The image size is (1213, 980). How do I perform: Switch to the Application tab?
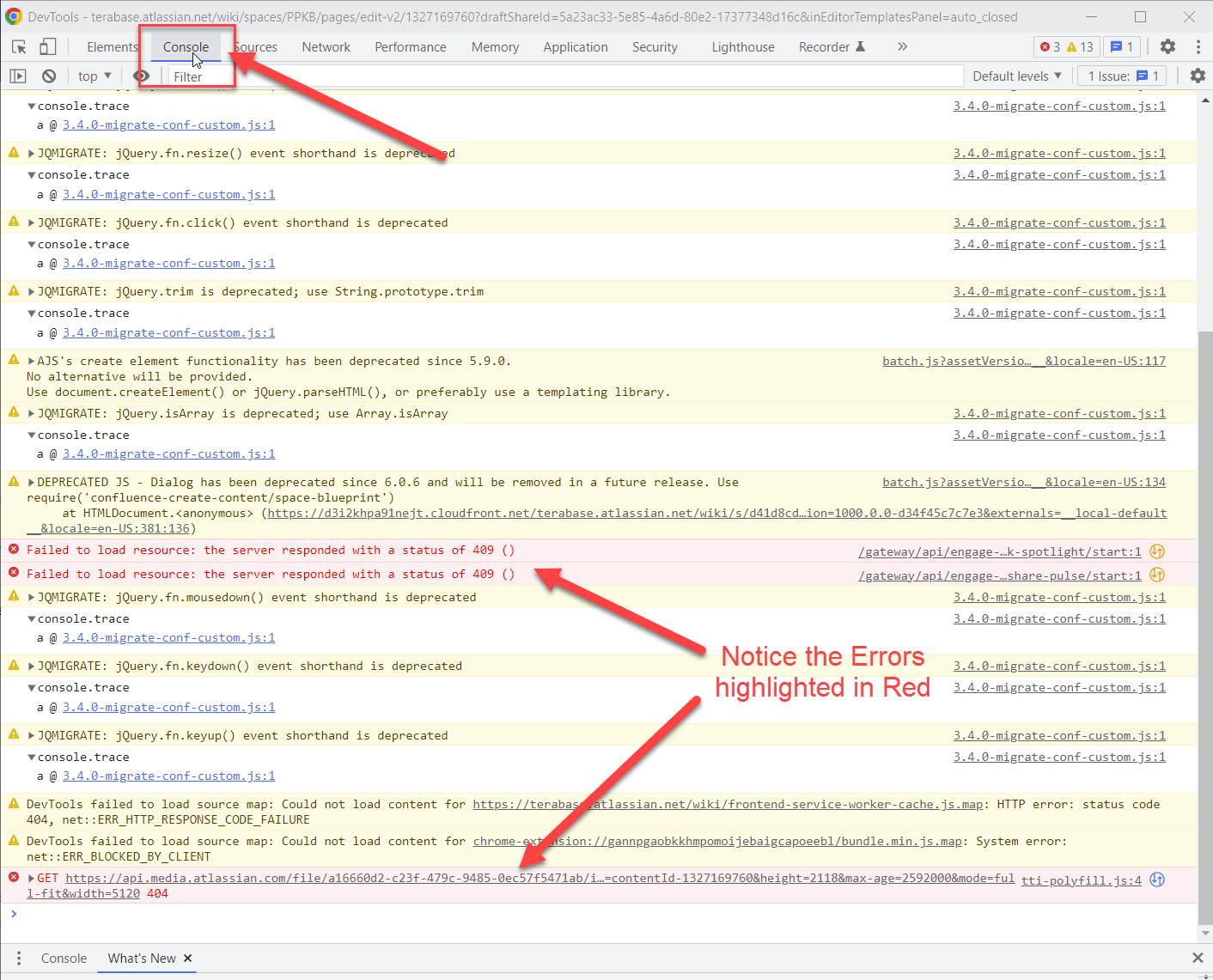[575, 46]
